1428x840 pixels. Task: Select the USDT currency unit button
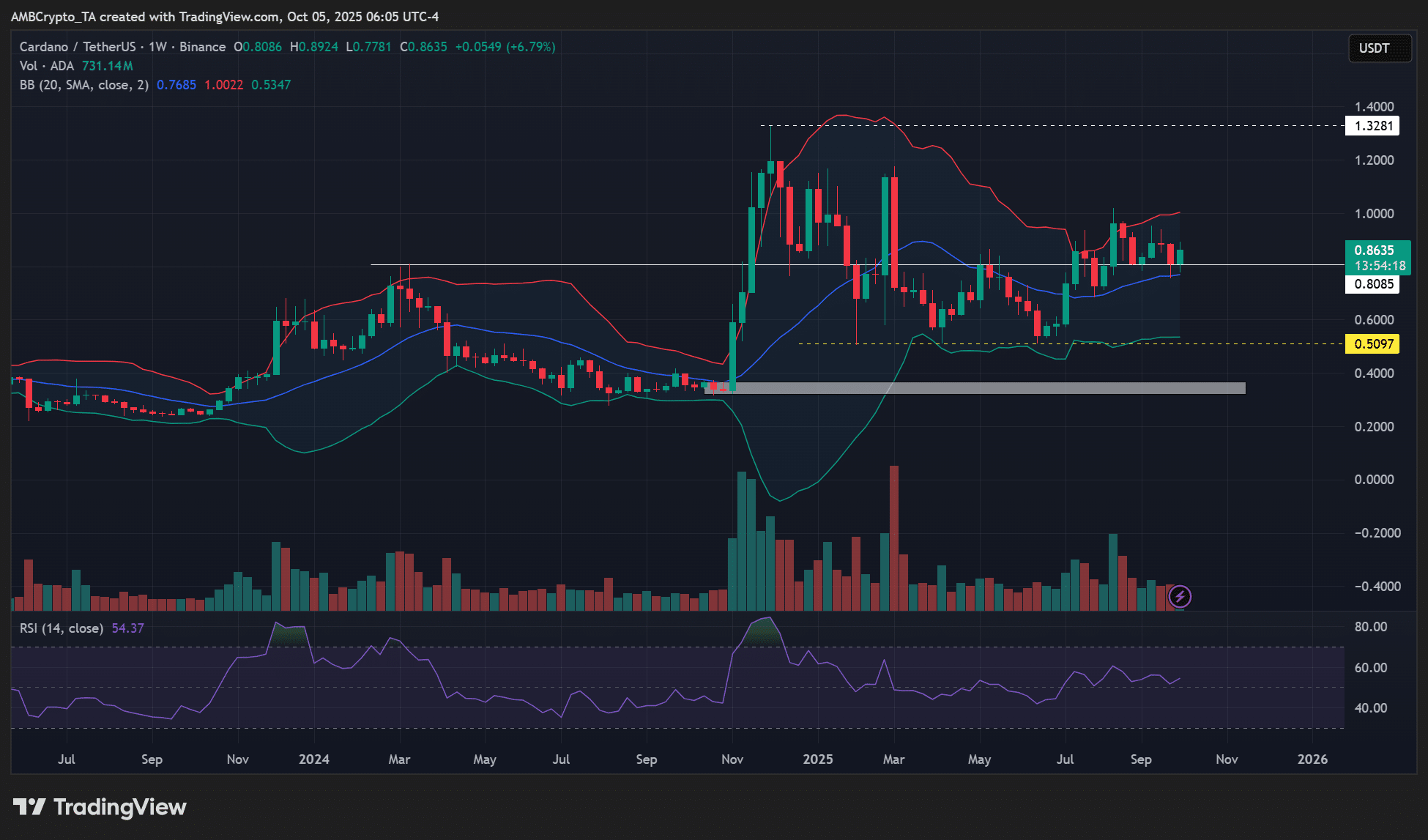1380,48
